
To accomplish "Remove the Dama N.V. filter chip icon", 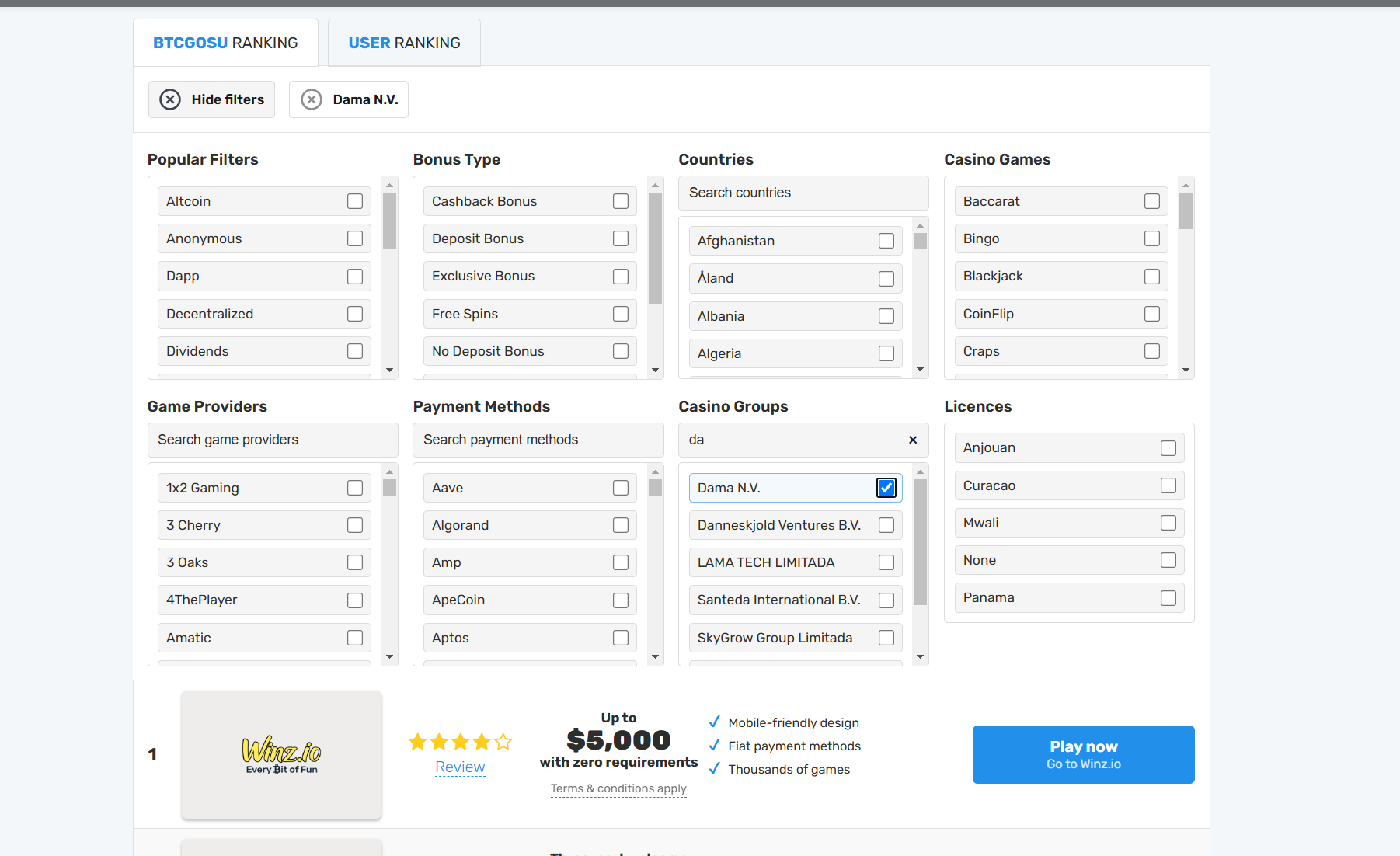I will click(312, 99).
